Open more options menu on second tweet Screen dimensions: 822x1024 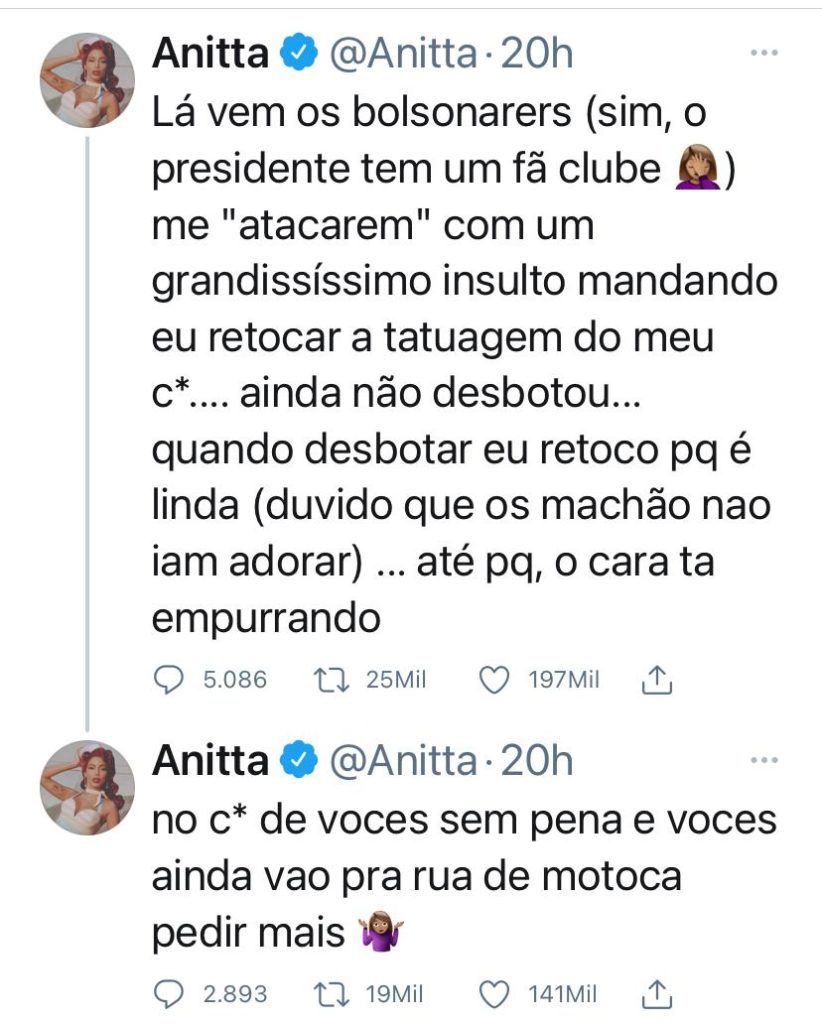point(763,761)
